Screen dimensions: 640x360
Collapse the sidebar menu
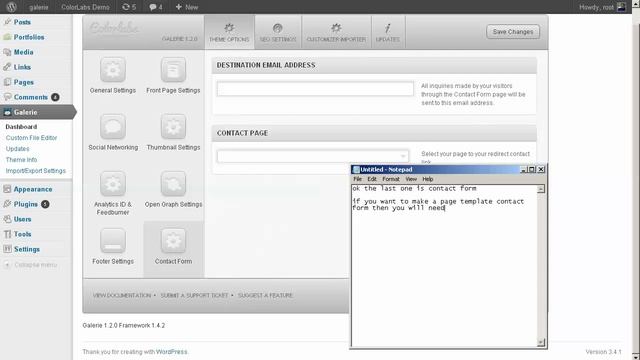pos(31,265)
